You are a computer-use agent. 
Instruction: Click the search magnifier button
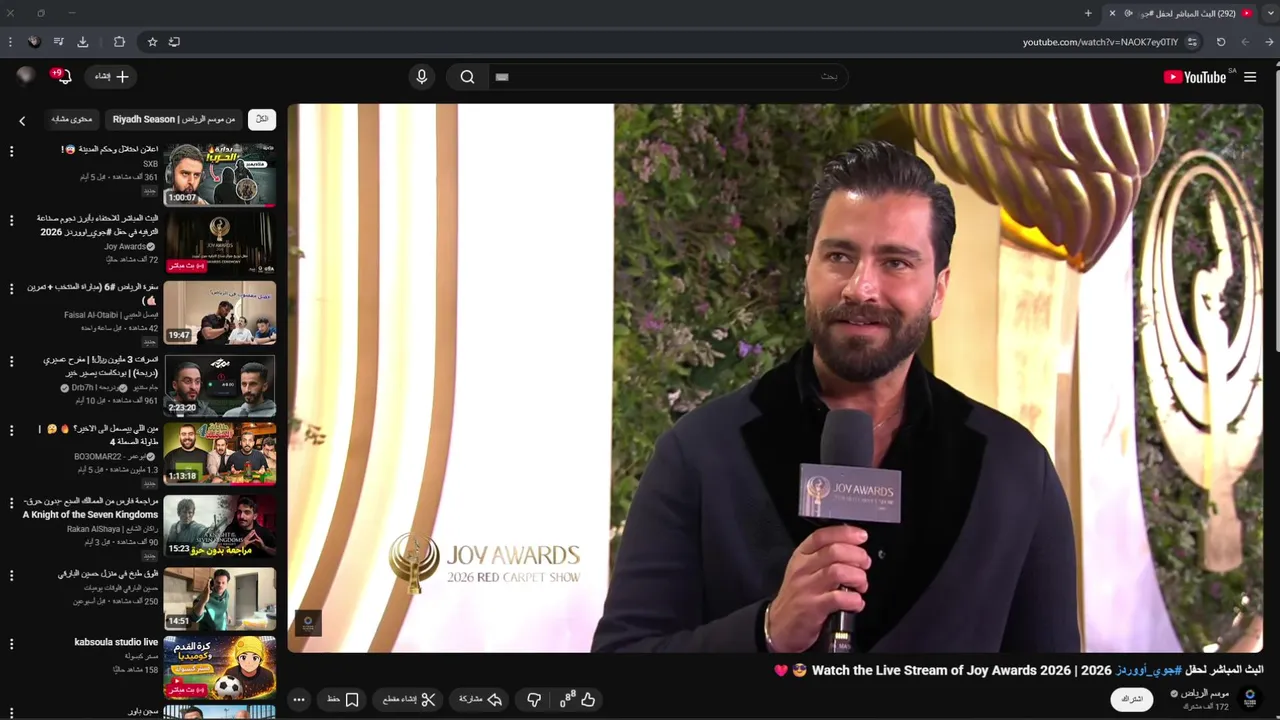[x=467, y=77]
